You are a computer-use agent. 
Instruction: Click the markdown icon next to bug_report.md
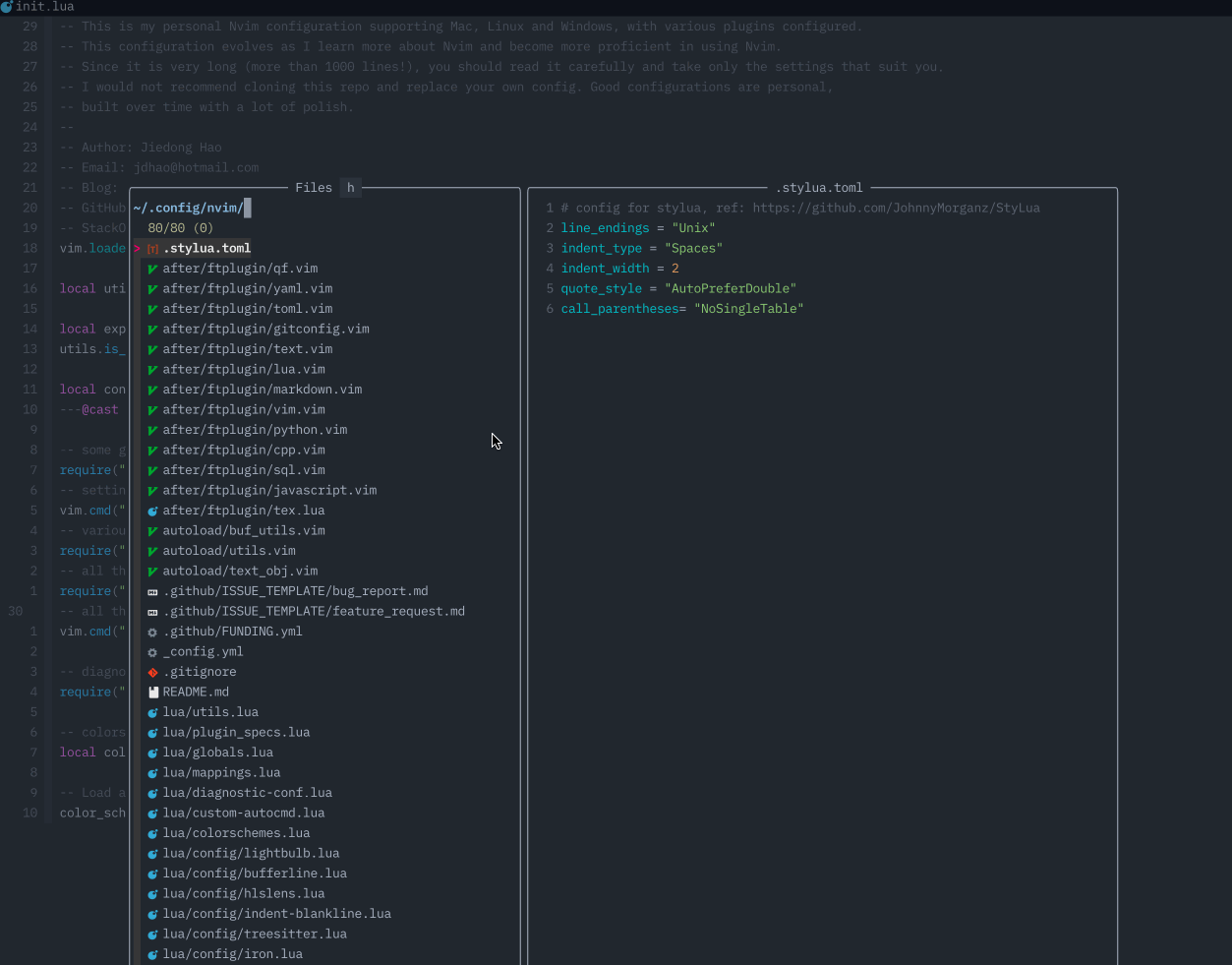(151, 590)
